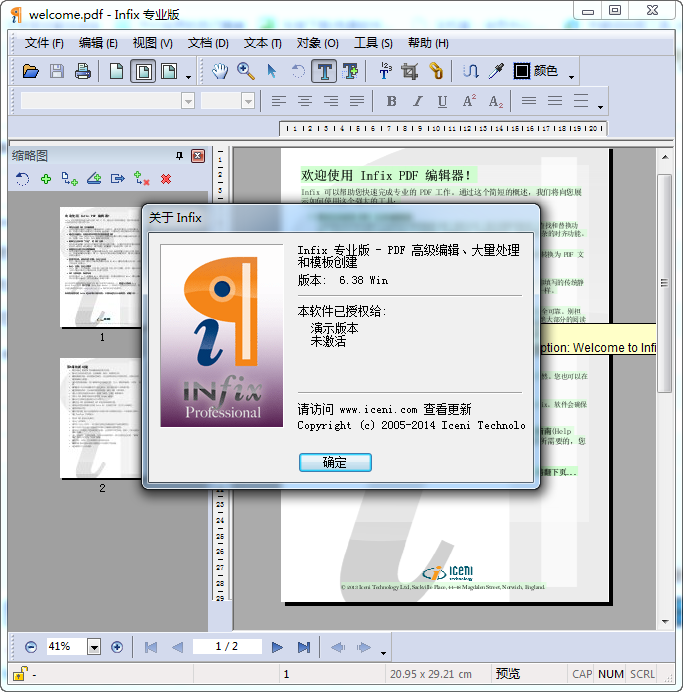Image resolution: width=683 pixels, height=692 pixels.
Task: Select the path drawing curve tool
Action: [x=471, y=71]
